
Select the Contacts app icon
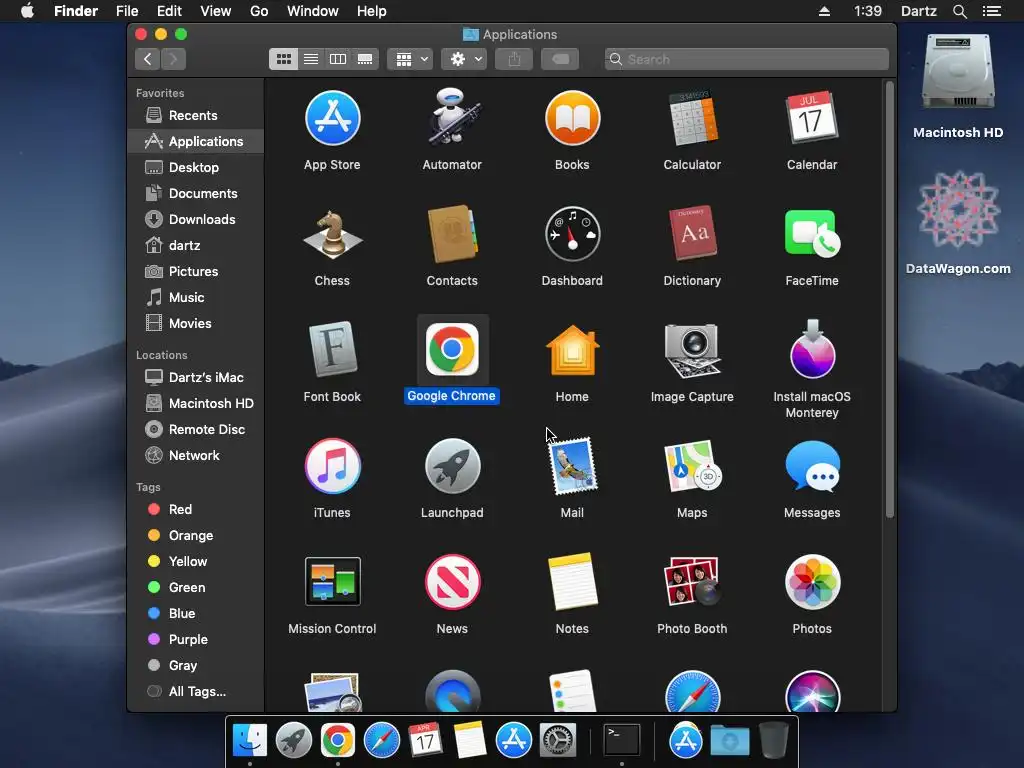[x=452, y=234]
